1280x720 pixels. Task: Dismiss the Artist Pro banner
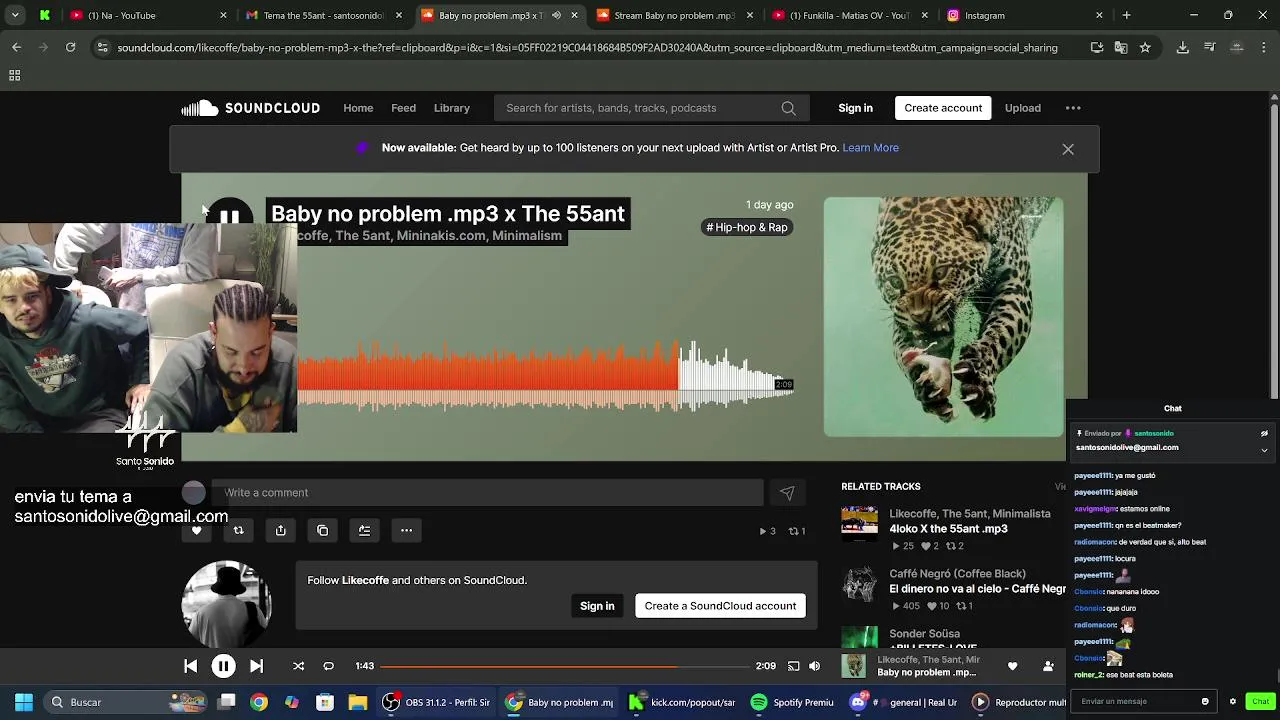pos(1068,149)
